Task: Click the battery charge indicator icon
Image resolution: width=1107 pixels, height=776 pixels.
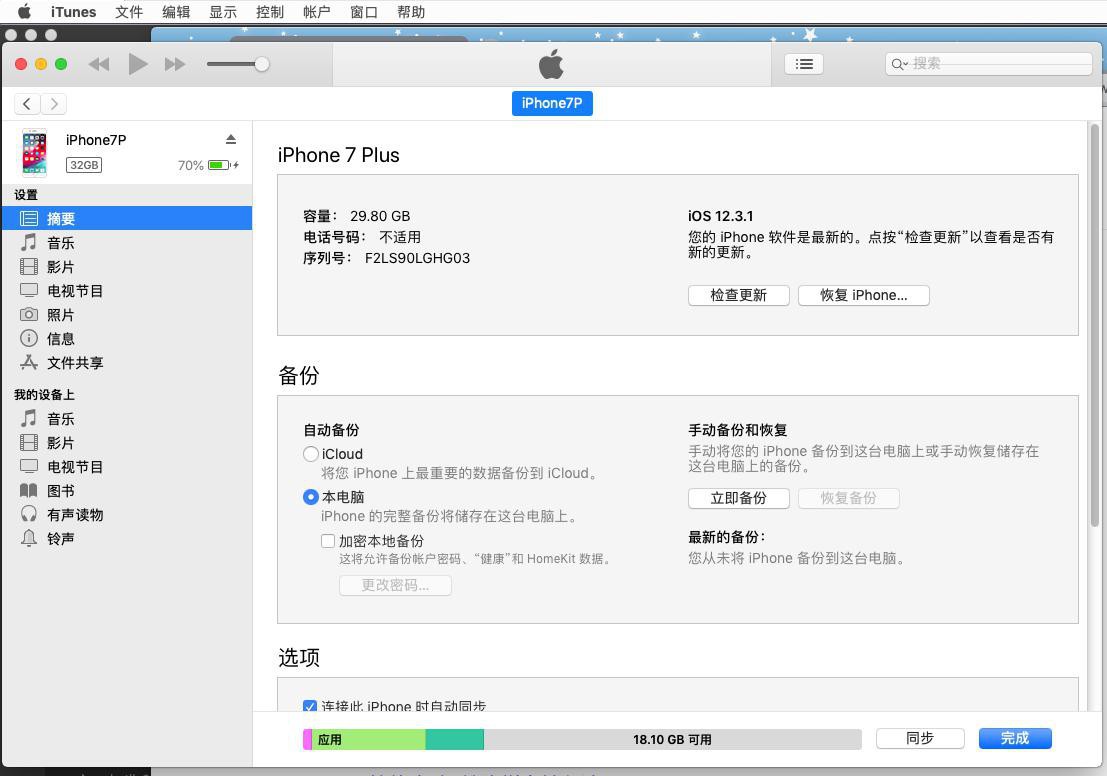Action: coord(220,165)
